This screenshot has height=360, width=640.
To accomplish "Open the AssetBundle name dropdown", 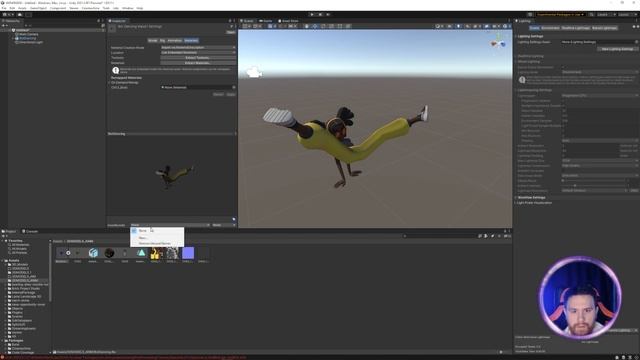I will coord(170,225).
